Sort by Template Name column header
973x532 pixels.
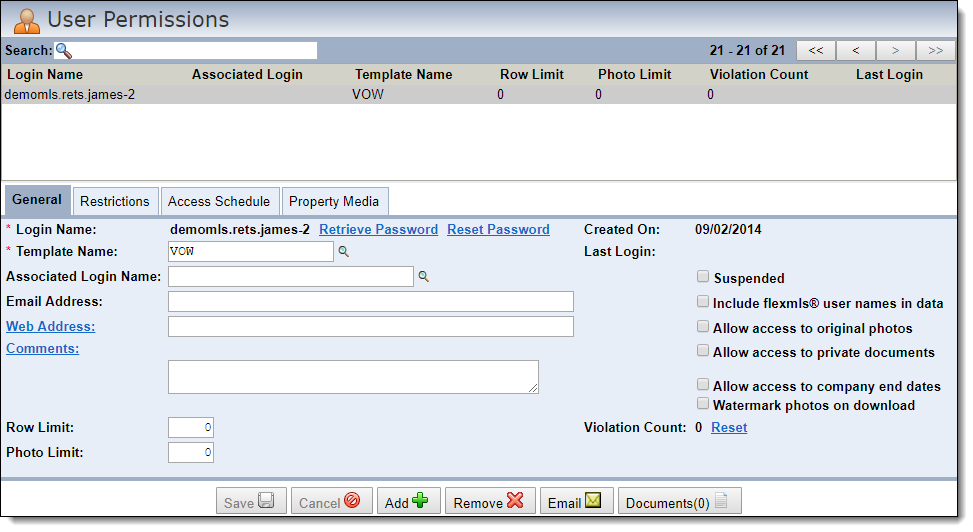(403, 74)
